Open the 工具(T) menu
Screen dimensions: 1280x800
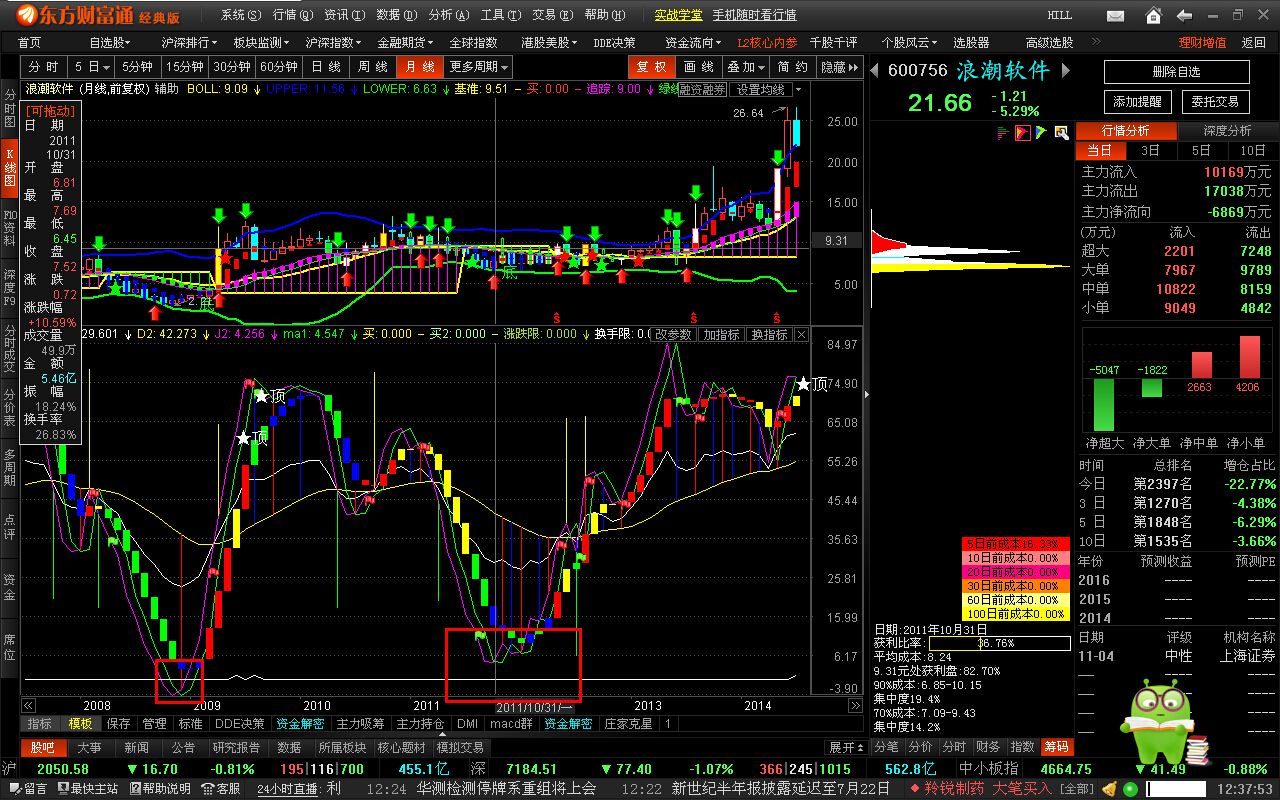click(500, 15)
